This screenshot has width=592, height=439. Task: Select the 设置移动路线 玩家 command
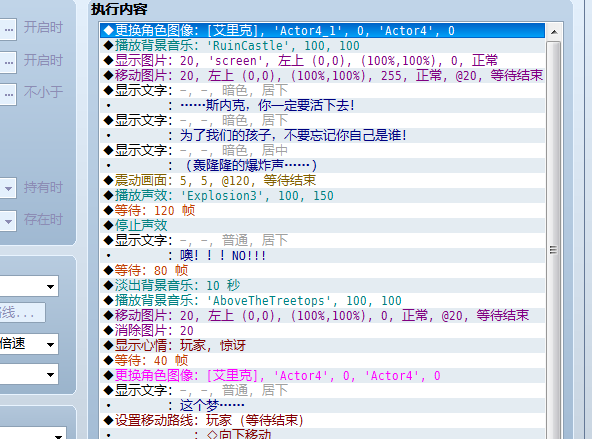[x=322, y=420]
